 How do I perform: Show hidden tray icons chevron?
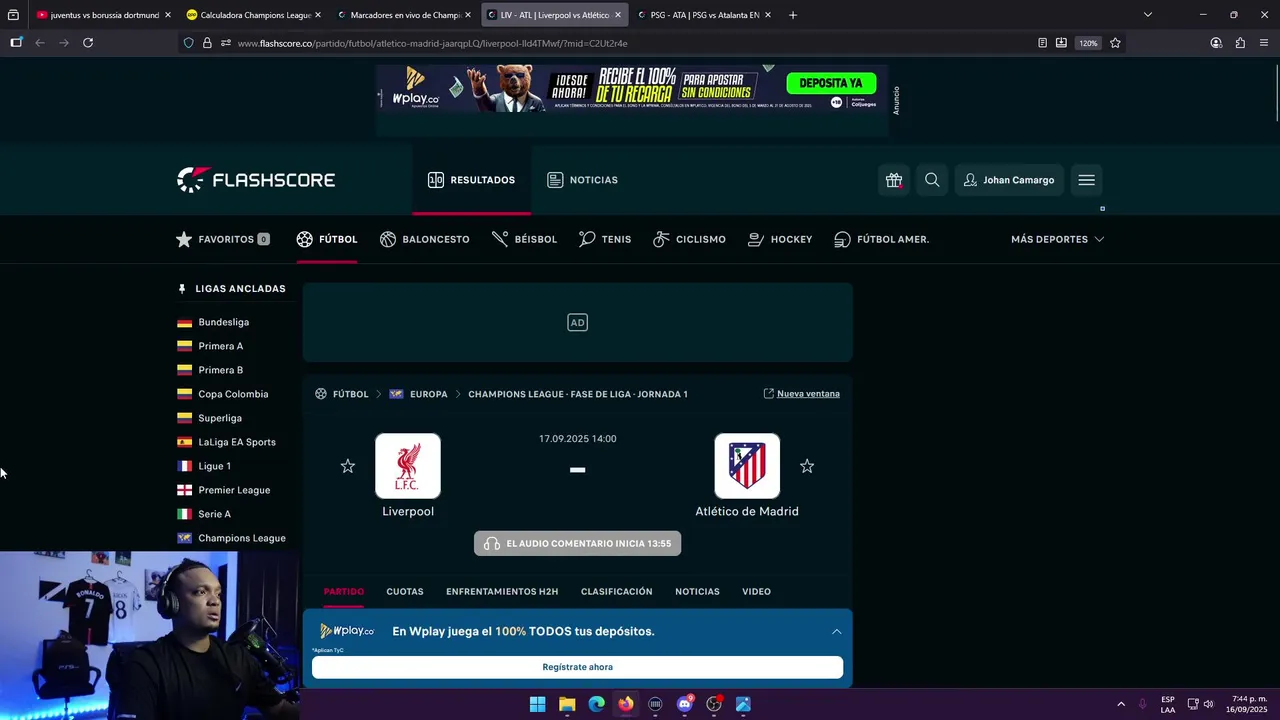[x=1120, y=704]
